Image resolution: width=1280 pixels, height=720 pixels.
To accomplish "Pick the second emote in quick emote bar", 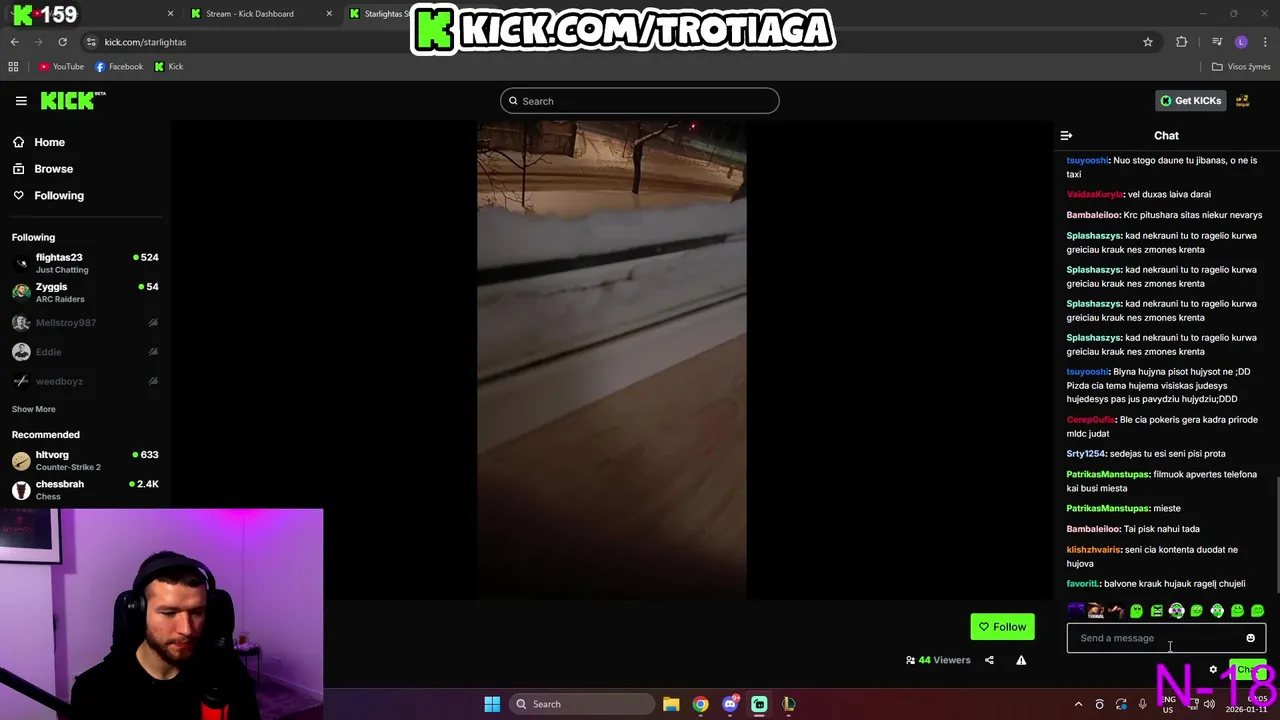I will point(1096,610).
